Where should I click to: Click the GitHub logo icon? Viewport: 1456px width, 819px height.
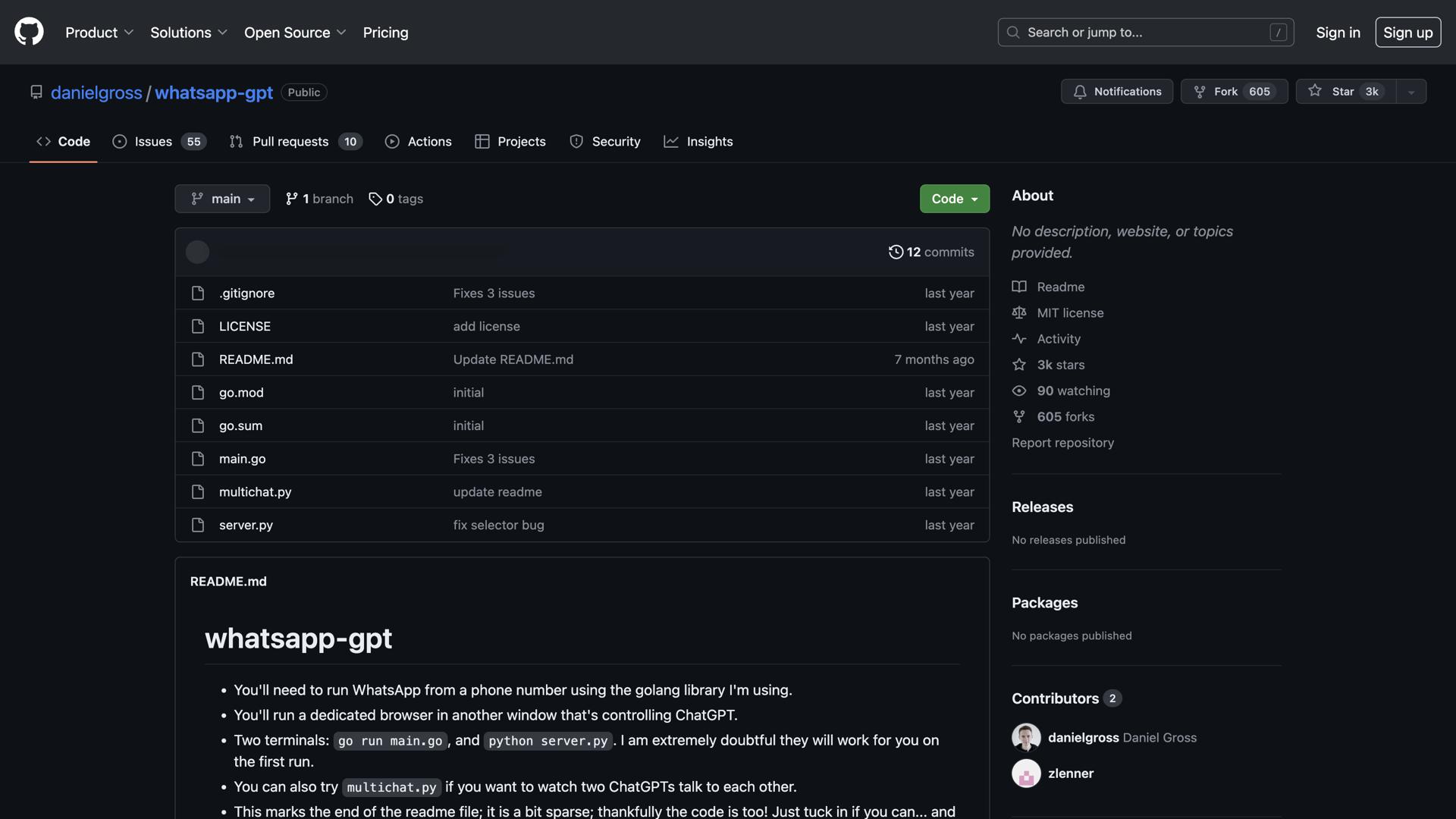click(x=28, y=31)
